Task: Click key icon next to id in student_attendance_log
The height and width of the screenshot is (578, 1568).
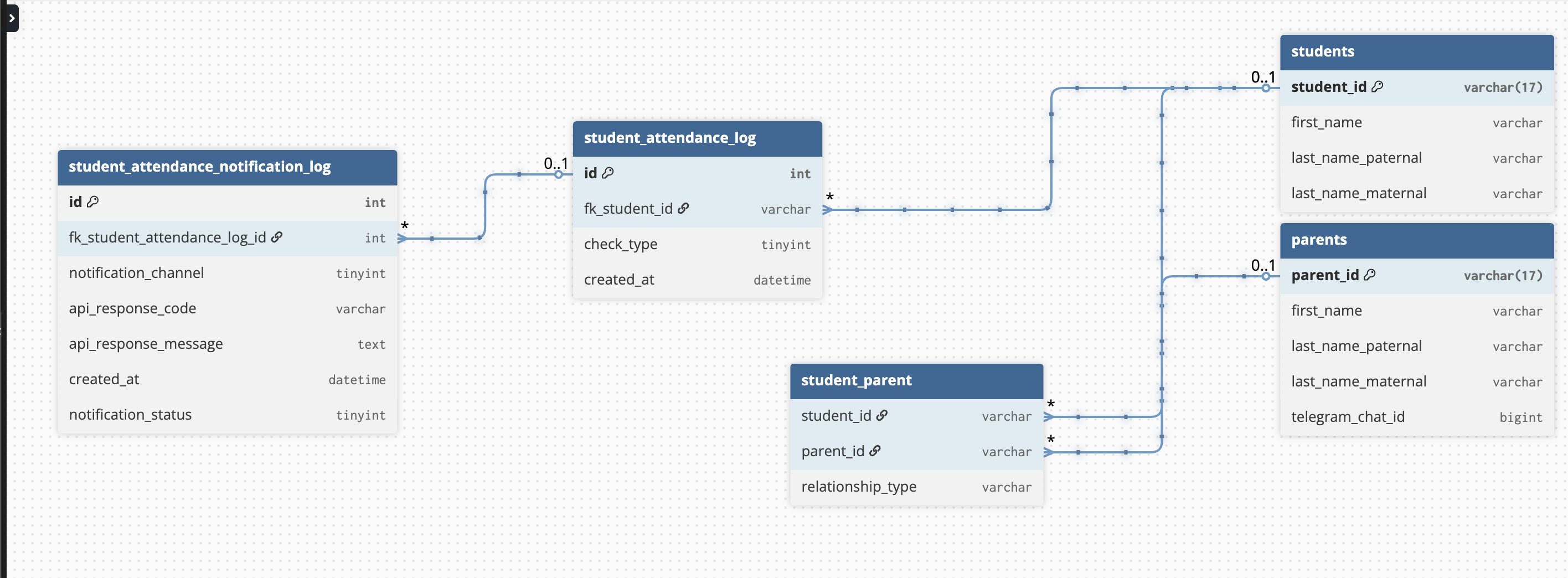Action: 607,173
